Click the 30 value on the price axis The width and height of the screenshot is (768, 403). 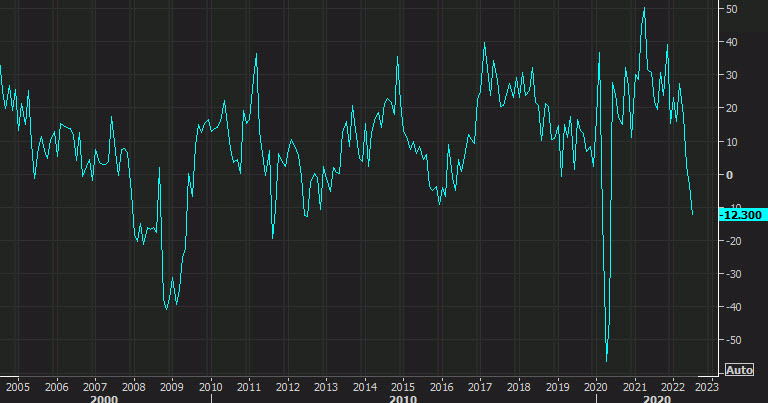[732, 75]
